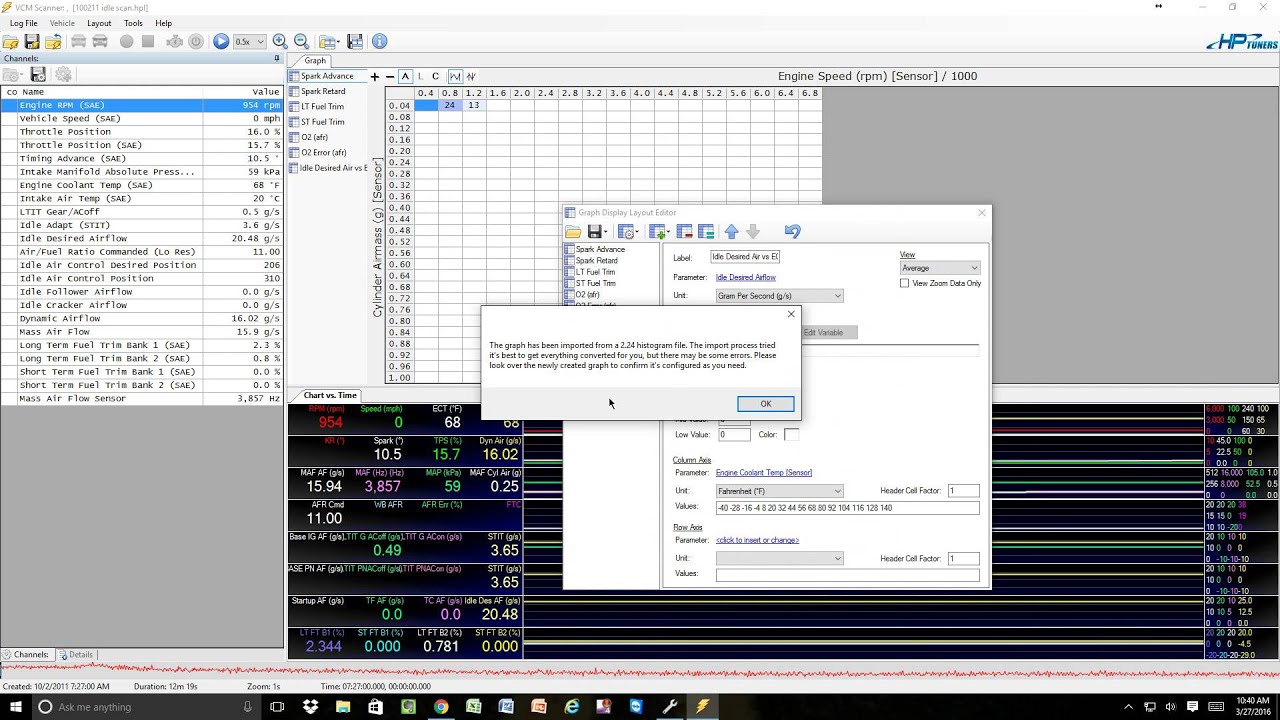Click the teal-marked graph icon in editor toolbar
Image resolution: width=1280 pixels, height=720 pixels.
coord(705,232)
